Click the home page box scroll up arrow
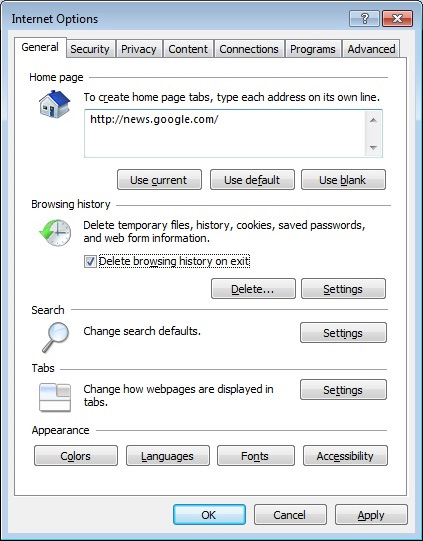Viewport: 423px width, 541px height. pyautogui.click(x=373, y=120)
